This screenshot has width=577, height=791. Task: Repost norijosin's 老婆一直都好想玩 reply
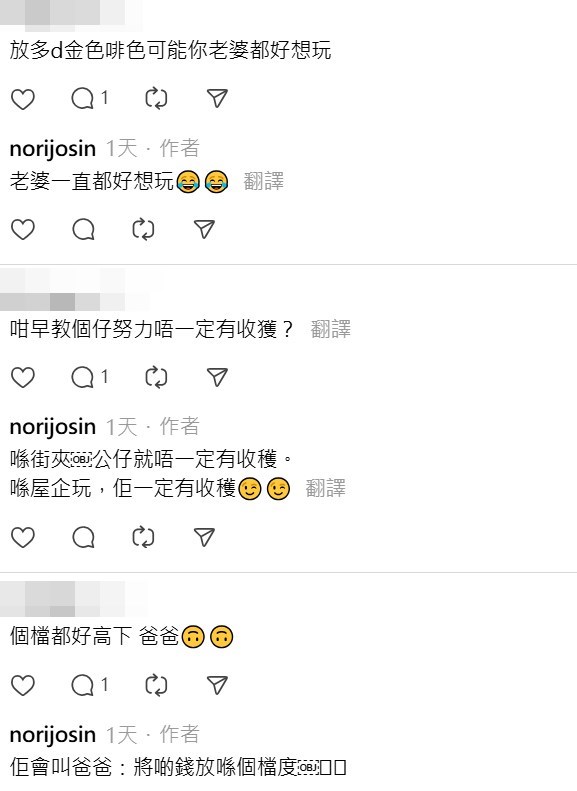point(143,230)
